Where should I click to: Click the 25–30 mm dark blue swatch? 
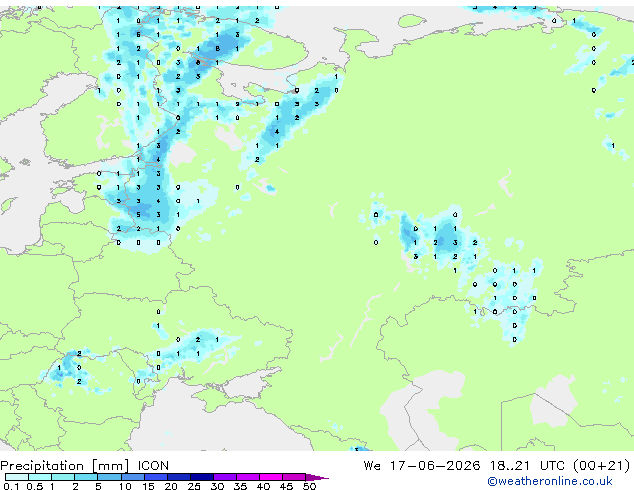pyautogui.click(x=201, y=477)
